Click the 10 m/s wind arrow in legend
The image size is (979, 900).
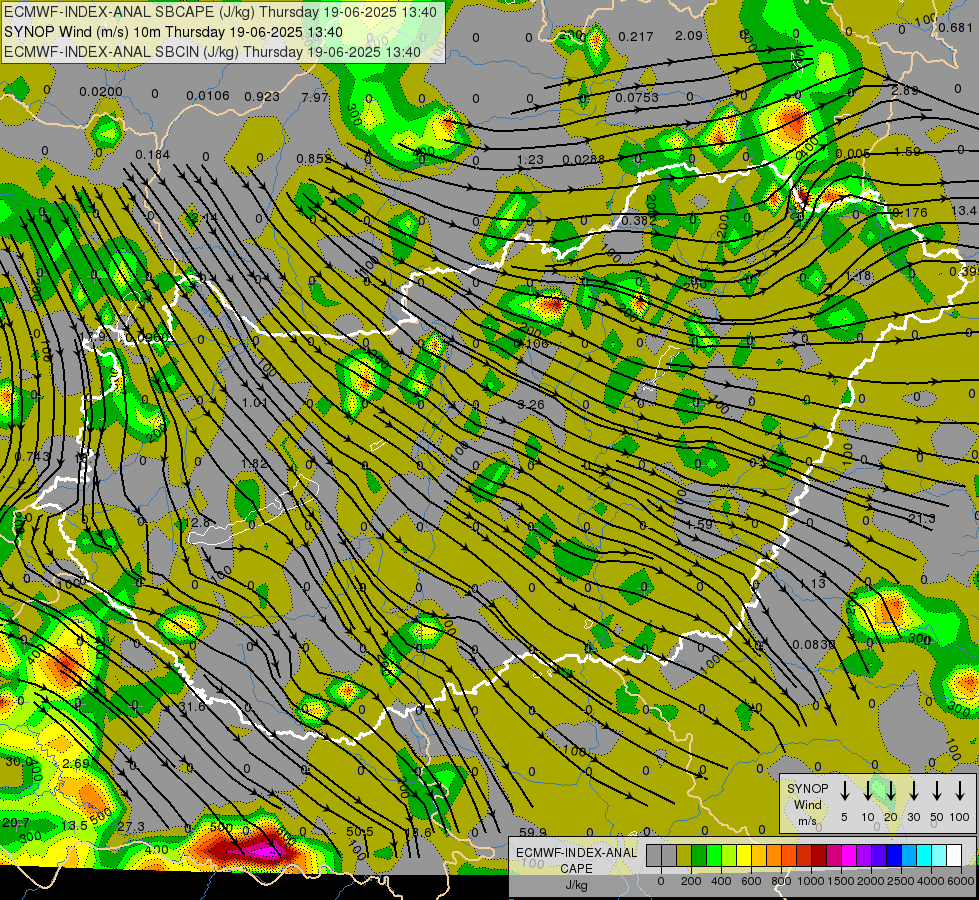tap(868, 791)
